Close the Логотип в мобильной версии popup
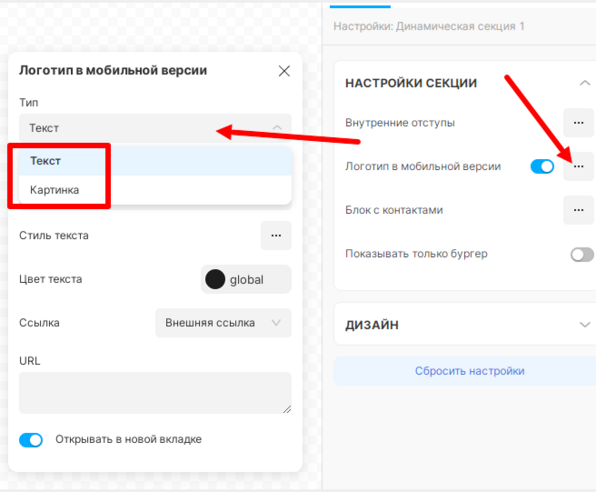596x492 pixels. pos(284,71)
